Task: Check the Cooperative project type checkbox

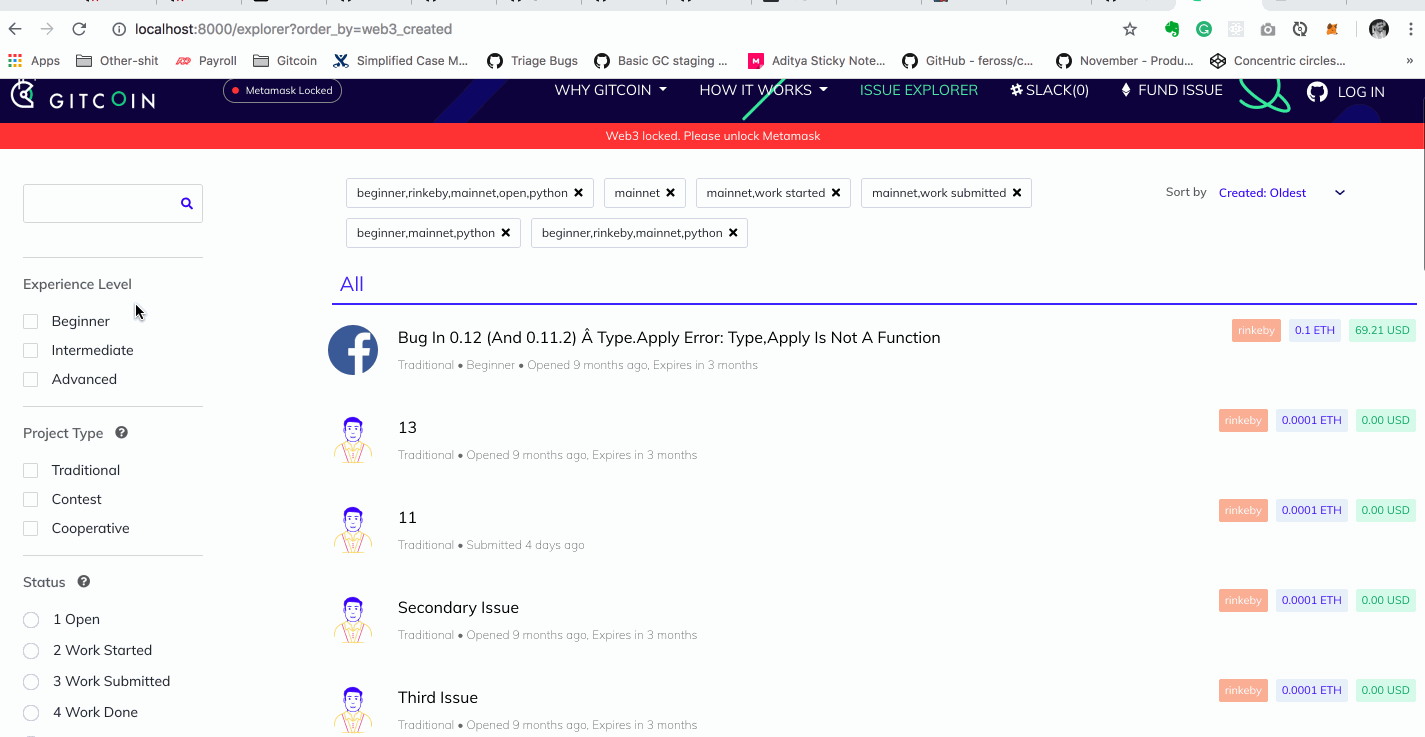Action: [31, 528]
